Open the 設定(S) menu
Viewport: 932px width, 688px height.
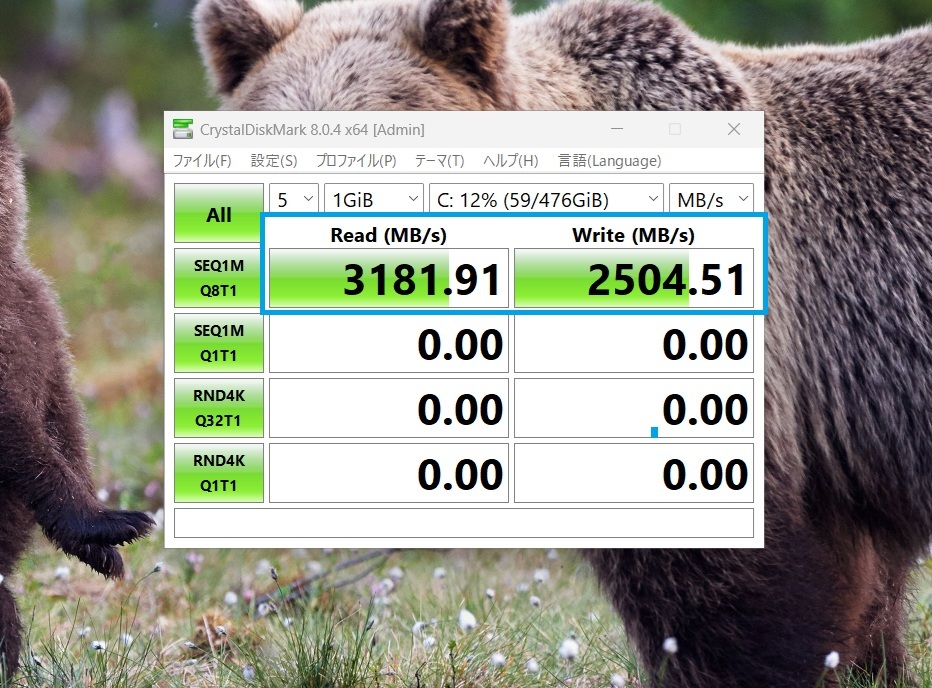(273, 161)
